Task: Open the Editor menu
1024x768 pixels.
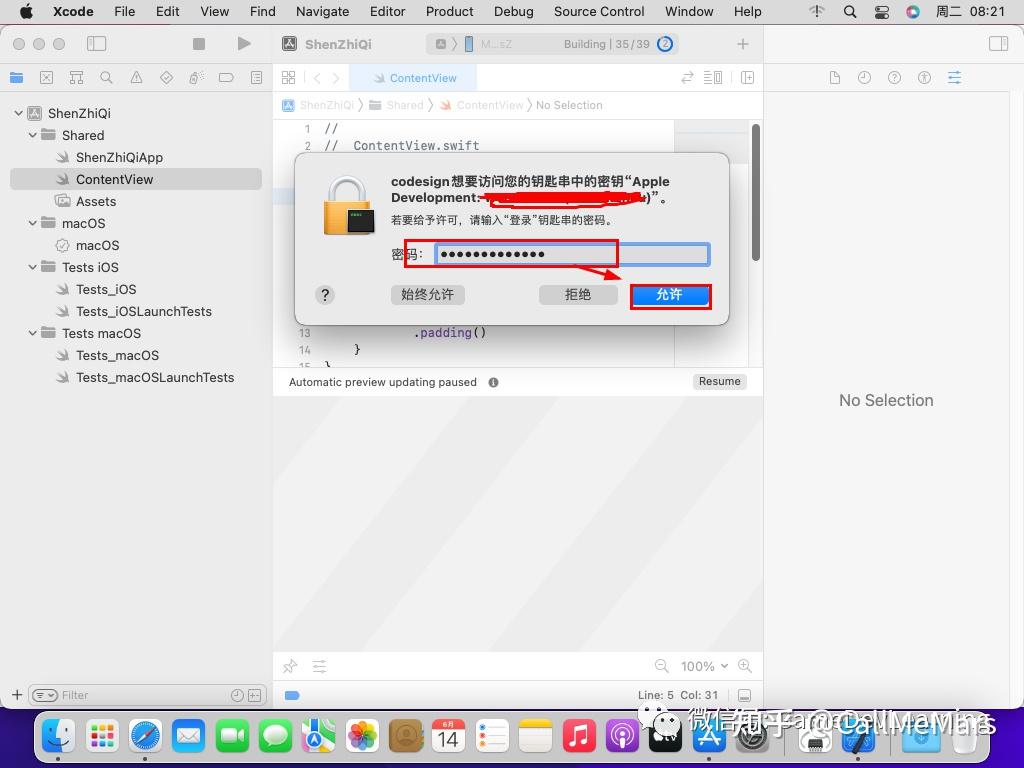Action: 387,11
